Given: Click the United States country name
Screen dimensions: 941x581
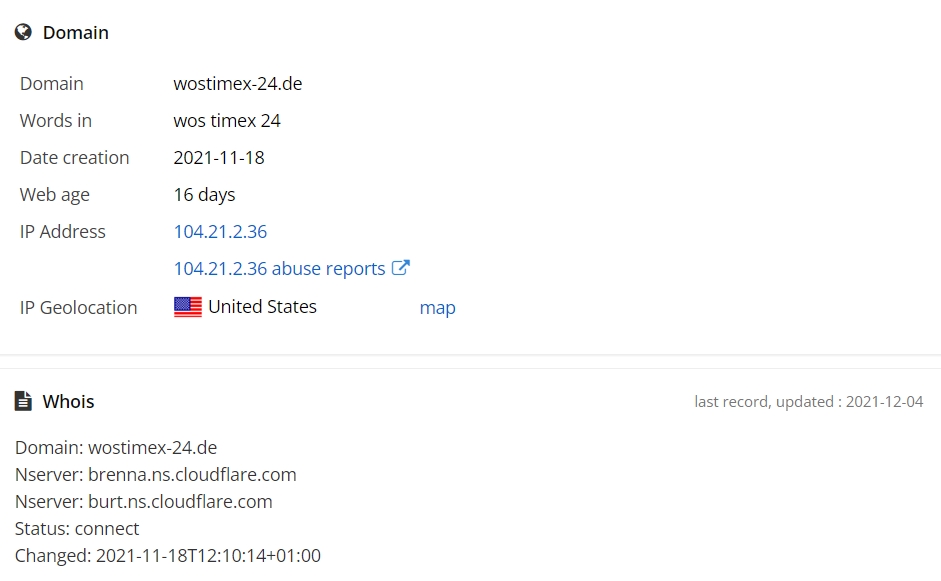Looking at the screenshot, I should point(262,307).
